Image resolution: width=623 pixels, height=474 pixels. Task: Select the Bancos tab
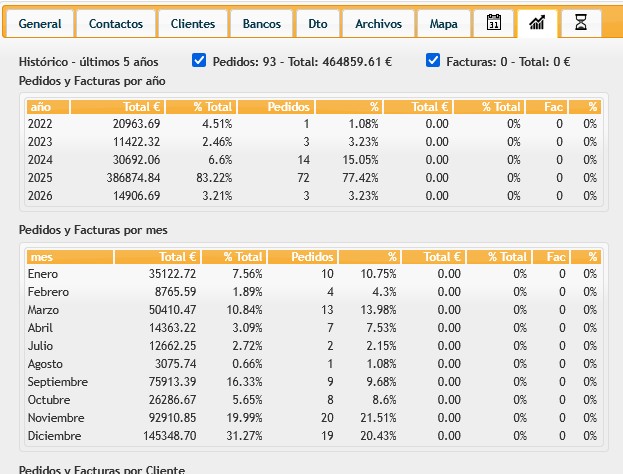pyautogui.click(x=260, y=23)
